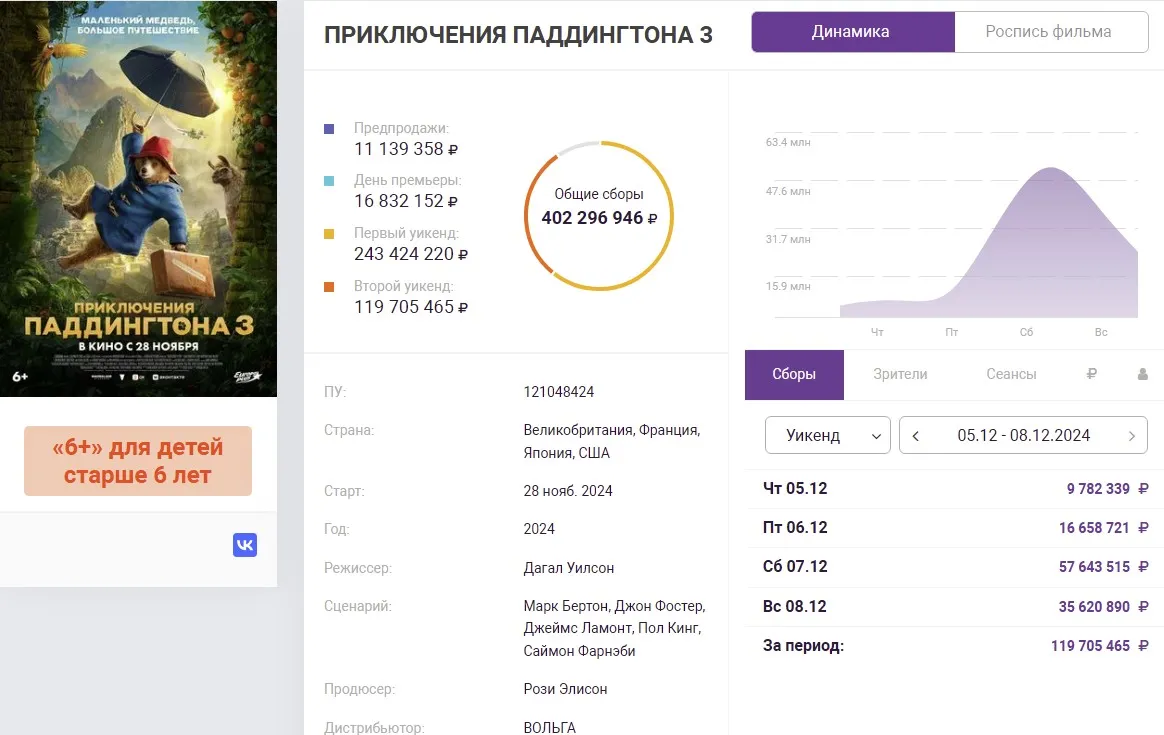Image resolution: width=1164 pixels, height=735 pixels.
Task: Click the presales amount 11 139 358
Action: [406, 149]
